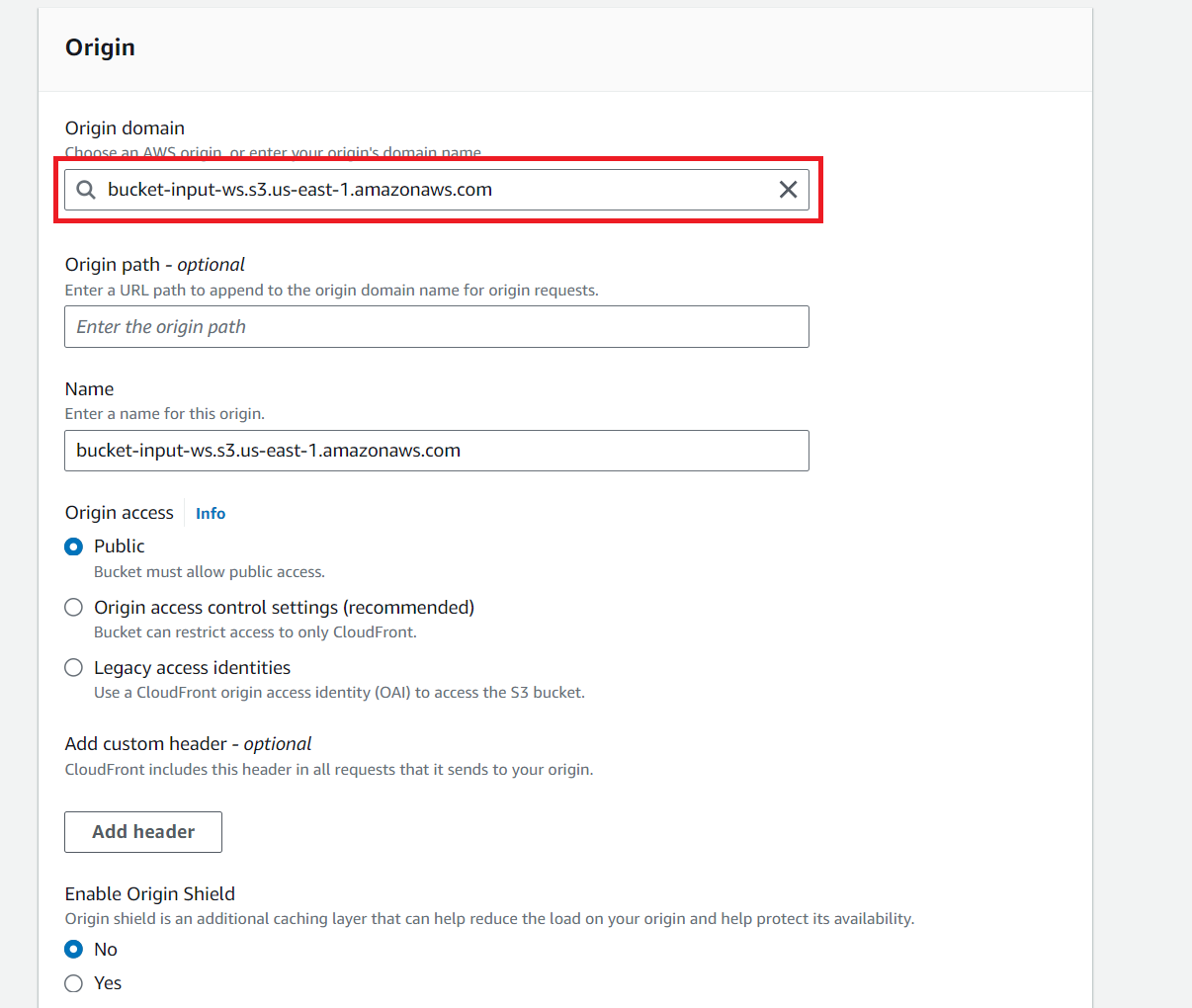Click the Origin domain search box text
The height and width of the screenshot is (1008, 1192).
[x=299, y=190]
